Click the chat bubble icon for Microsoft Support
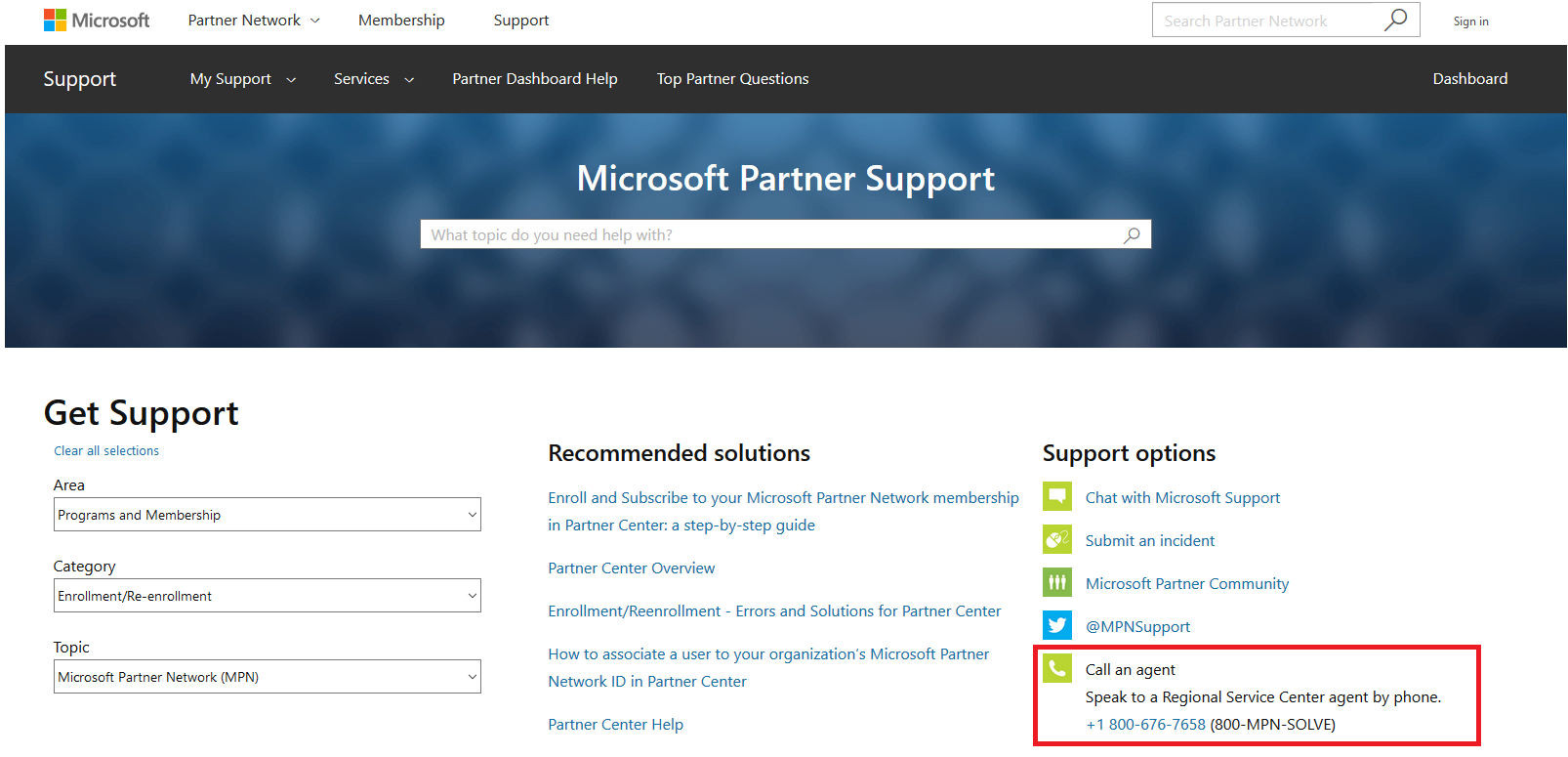1568x757 pixels. tap(1057, 497)
